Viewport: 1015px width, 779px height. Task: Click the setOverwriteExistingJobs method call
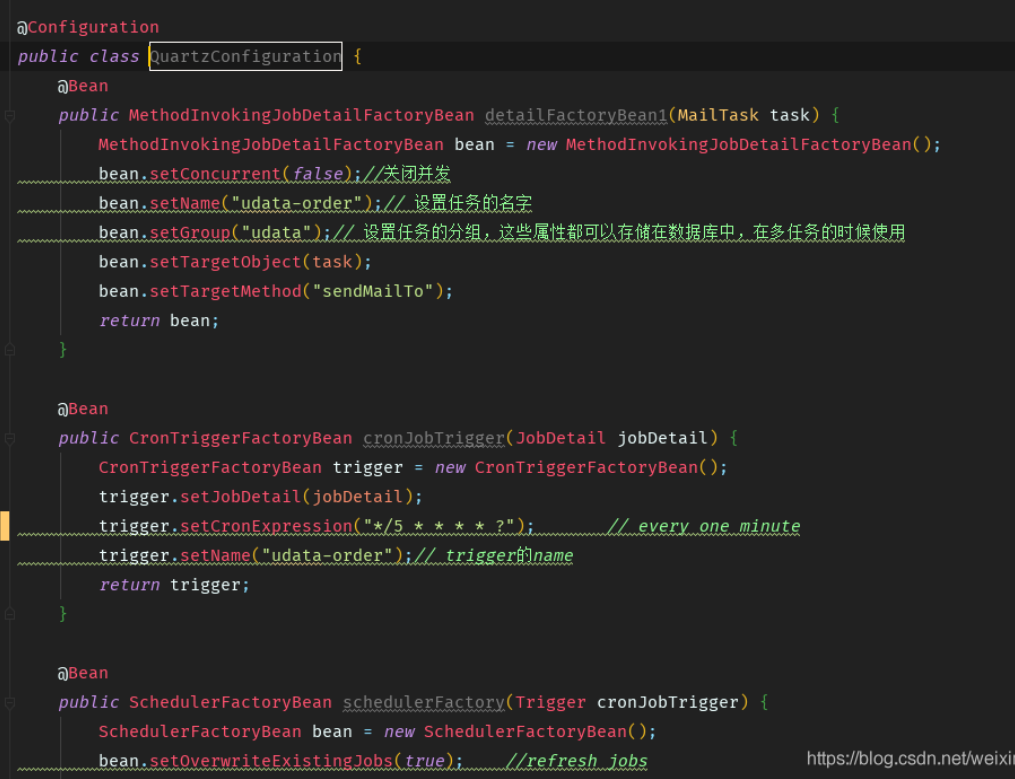click(271, 761)
